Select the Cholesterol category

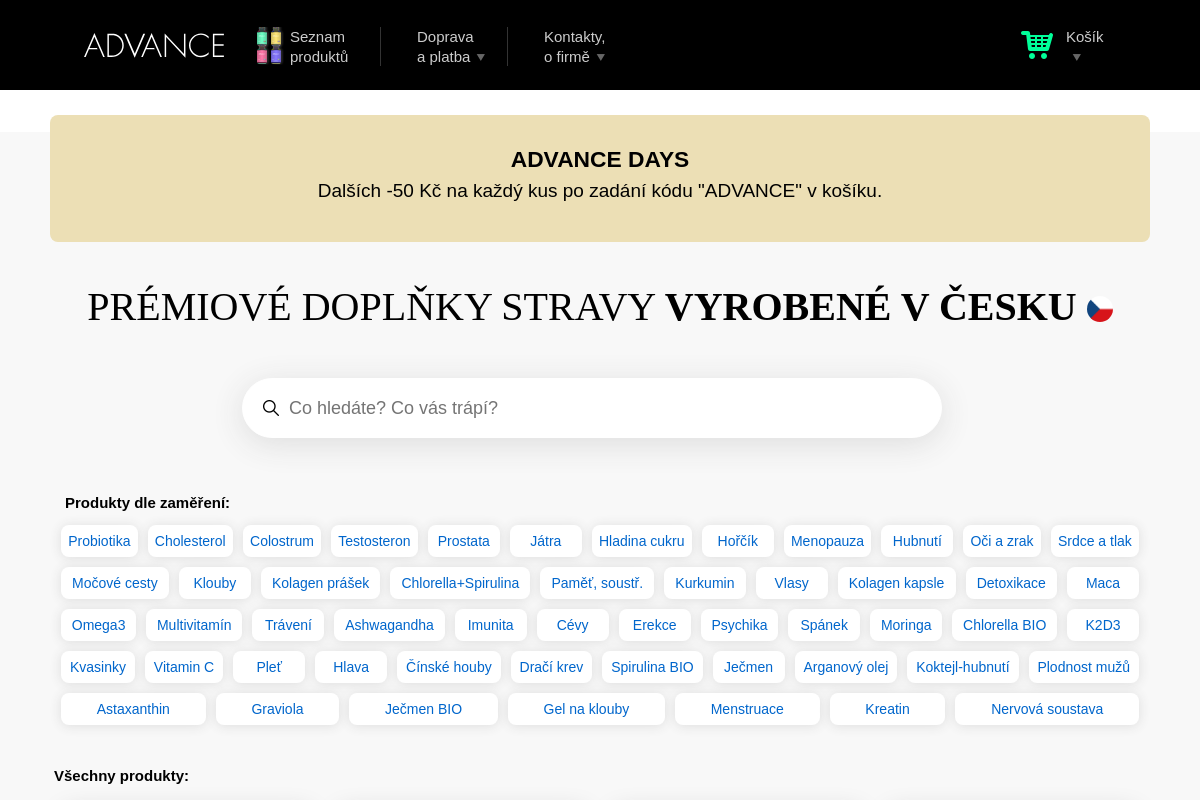point(190,541)
